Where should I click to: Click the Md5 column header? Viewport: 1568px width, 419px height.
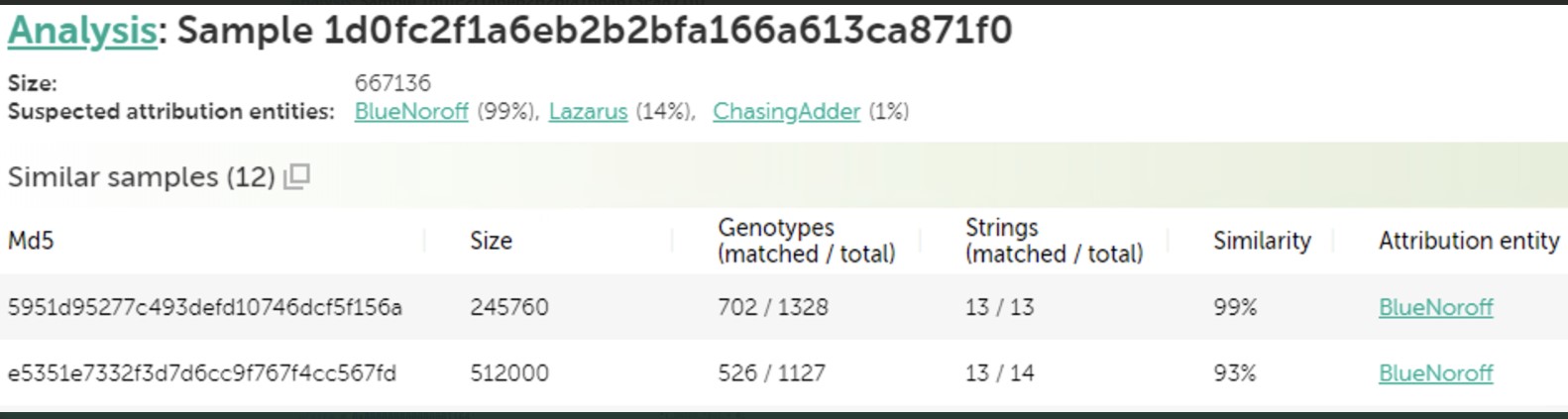pos(31,241)
